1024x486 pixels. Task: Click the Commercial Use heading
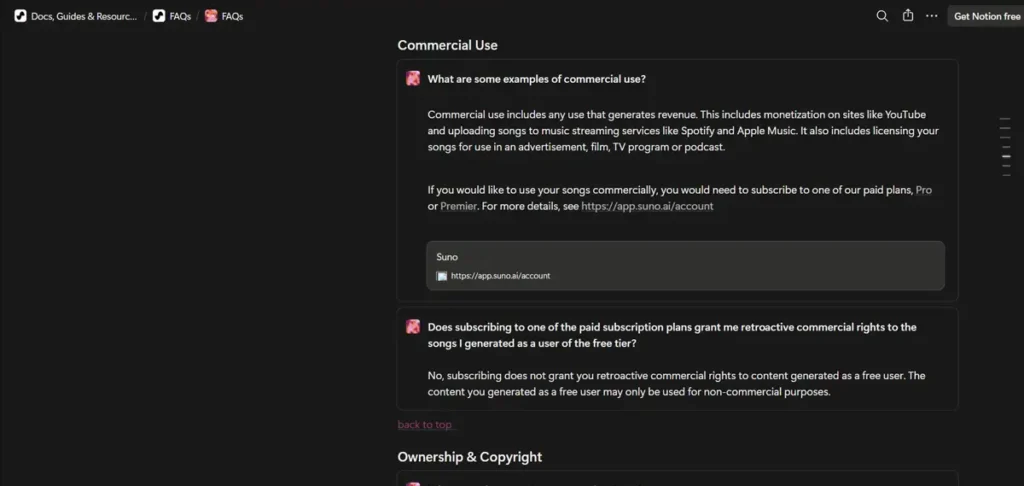pyautogui.click(x=447, y=45)
